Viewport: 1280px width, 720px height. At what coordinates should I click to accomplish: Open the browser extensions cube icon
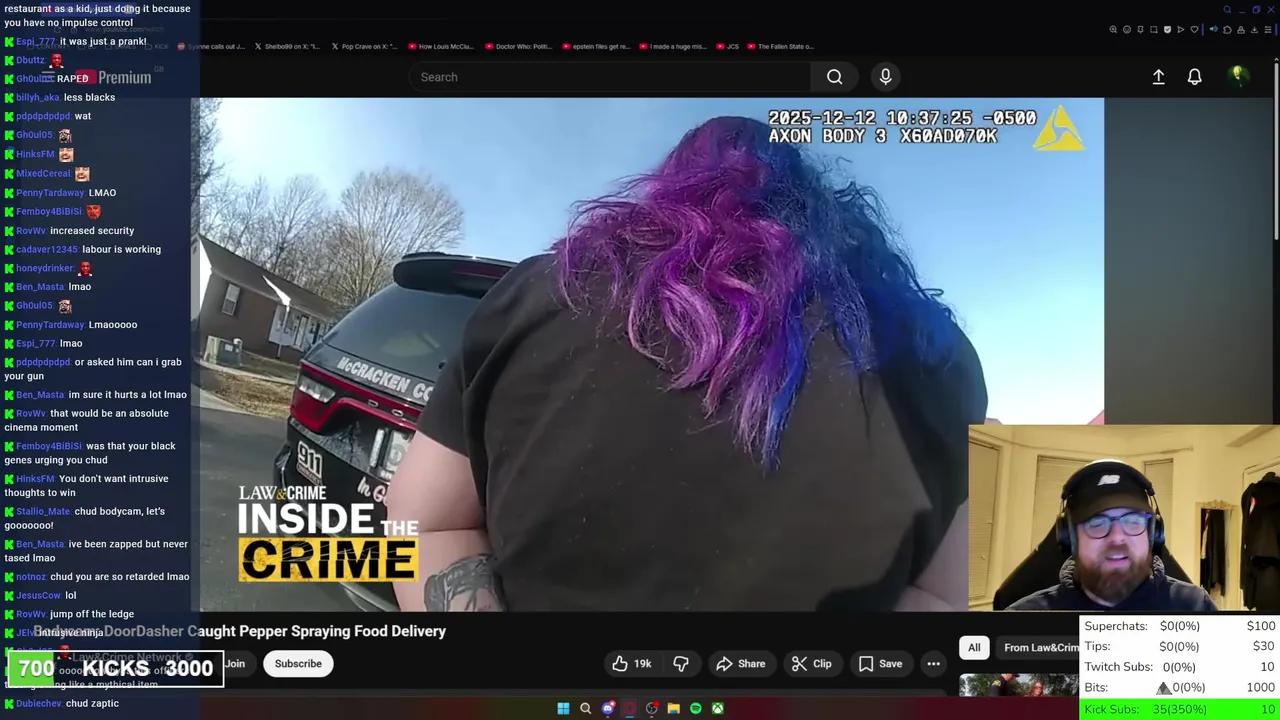(x=1227, y=30)
